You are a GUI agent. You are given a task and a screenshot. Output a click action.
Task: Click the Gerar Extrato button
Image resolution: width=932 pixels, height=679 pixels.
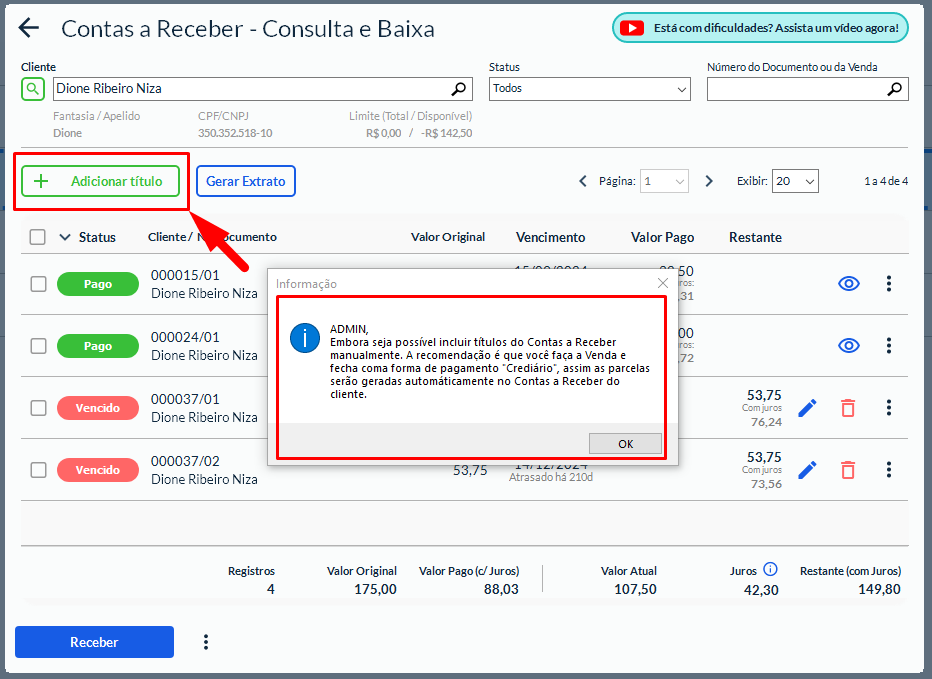point(246,181)
